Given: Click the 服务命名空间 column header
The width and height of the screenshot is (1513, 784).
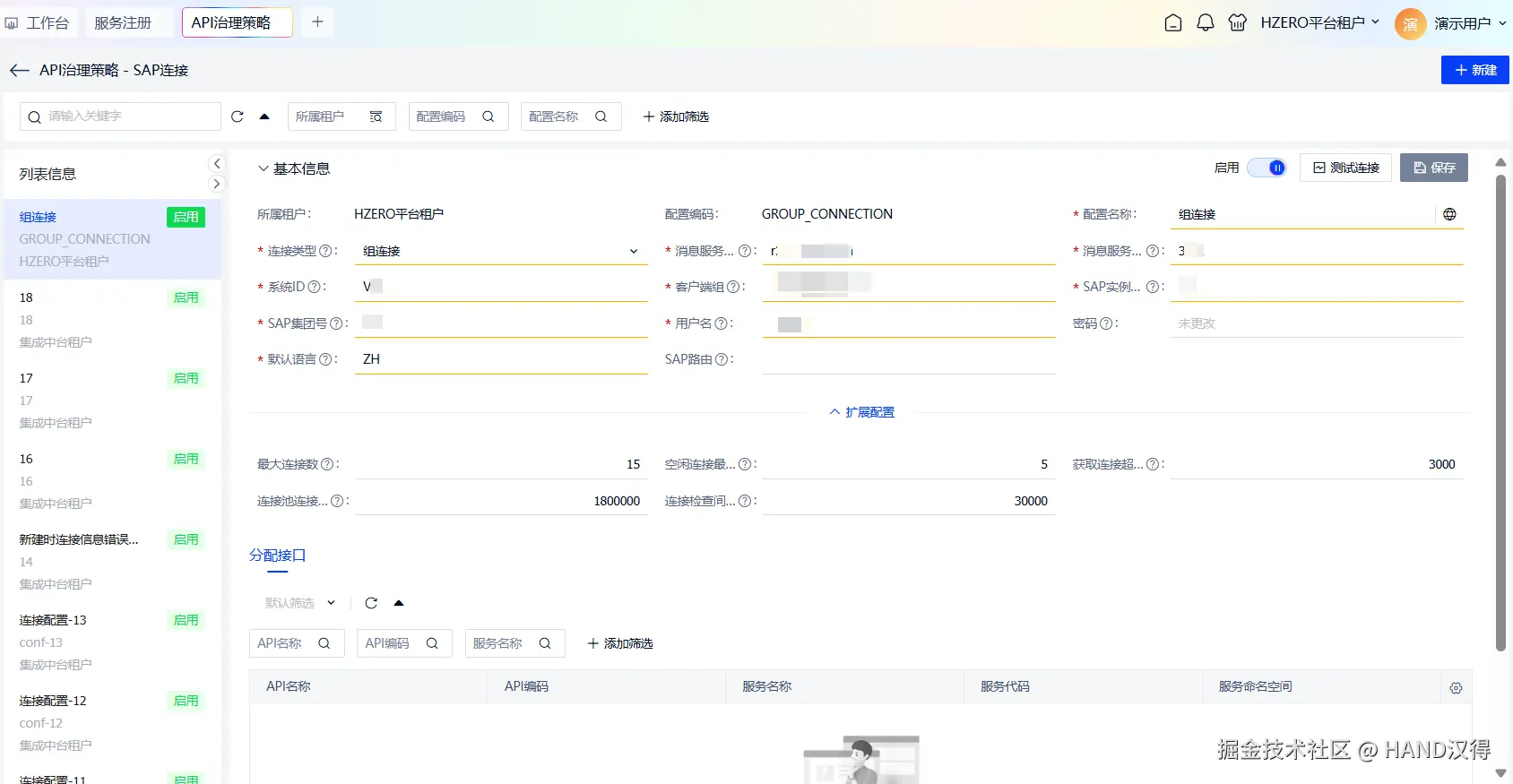Looking at the screenshot, I should tap(1321, 686).
